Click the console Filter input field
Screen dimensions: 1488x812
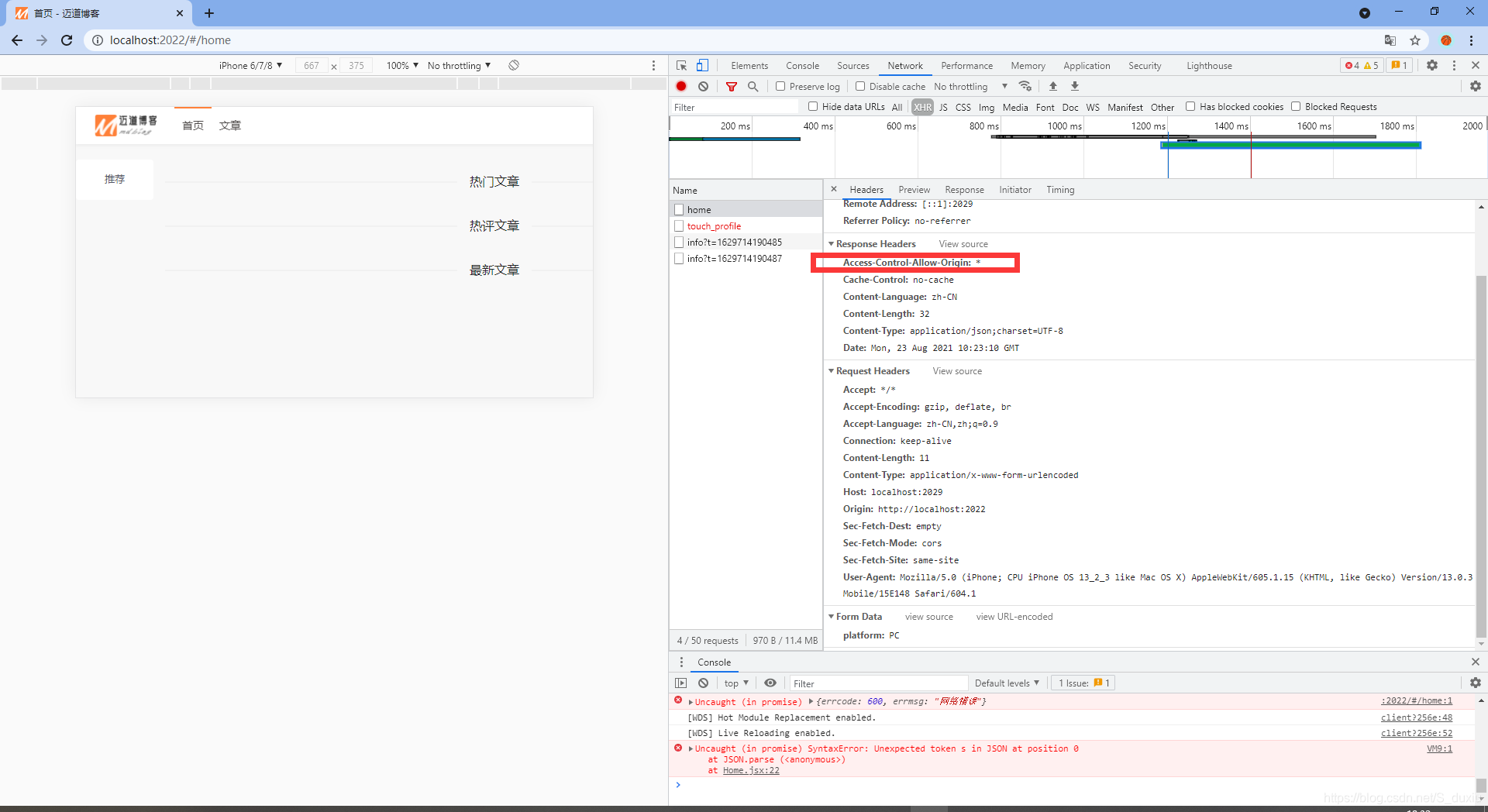(879, 683)
